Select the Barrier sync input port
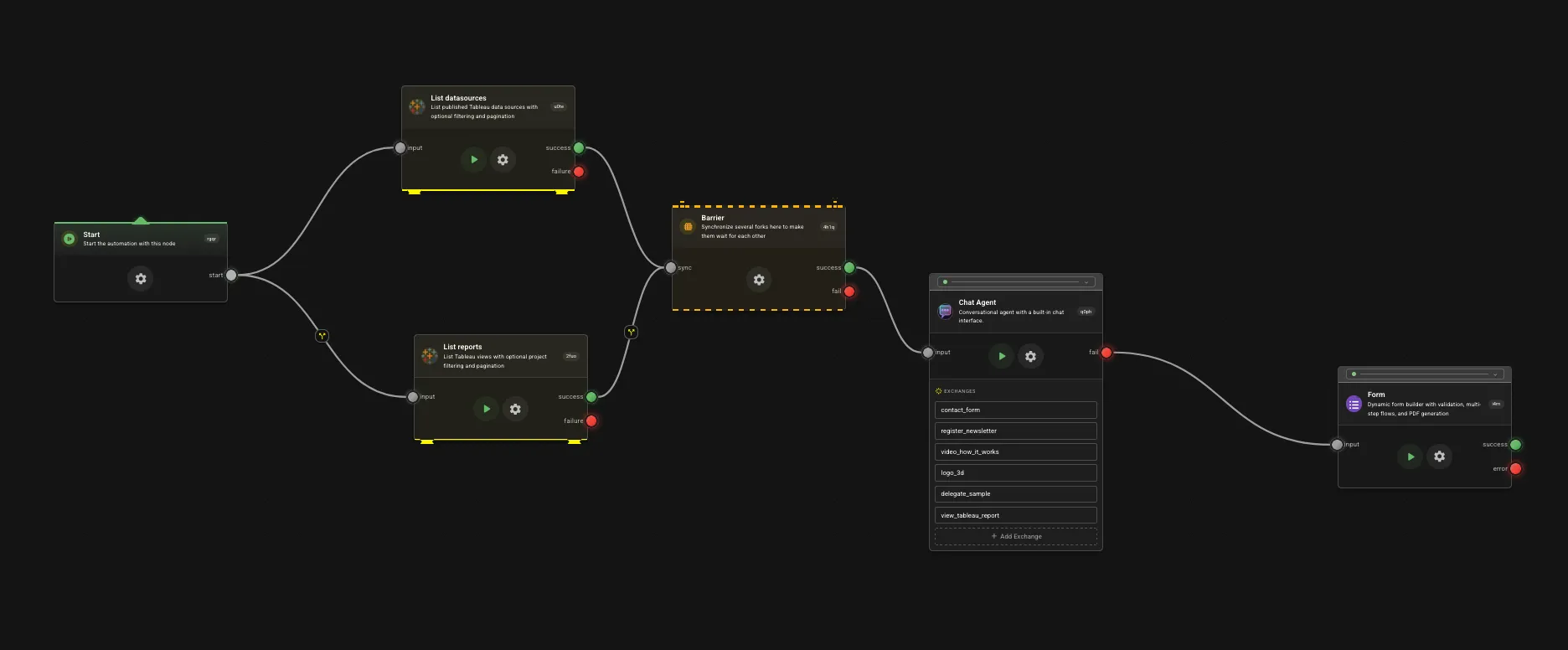The height and width of the screenshot is (650, 1568). [671, 267]
